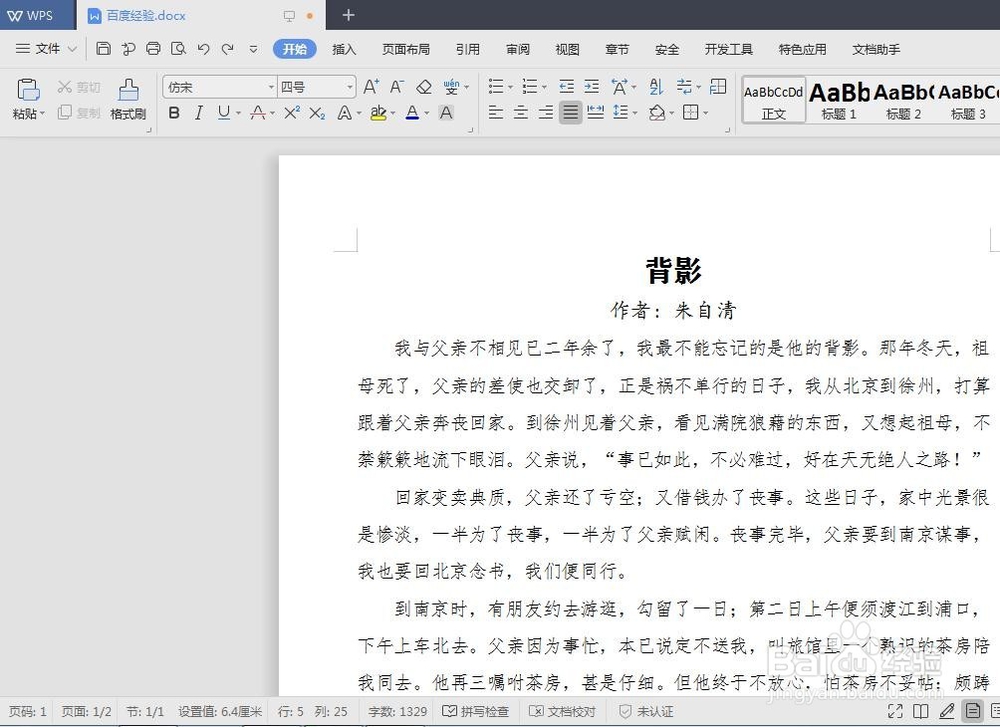Open the font size dropdown 四号

click(350, 87)
